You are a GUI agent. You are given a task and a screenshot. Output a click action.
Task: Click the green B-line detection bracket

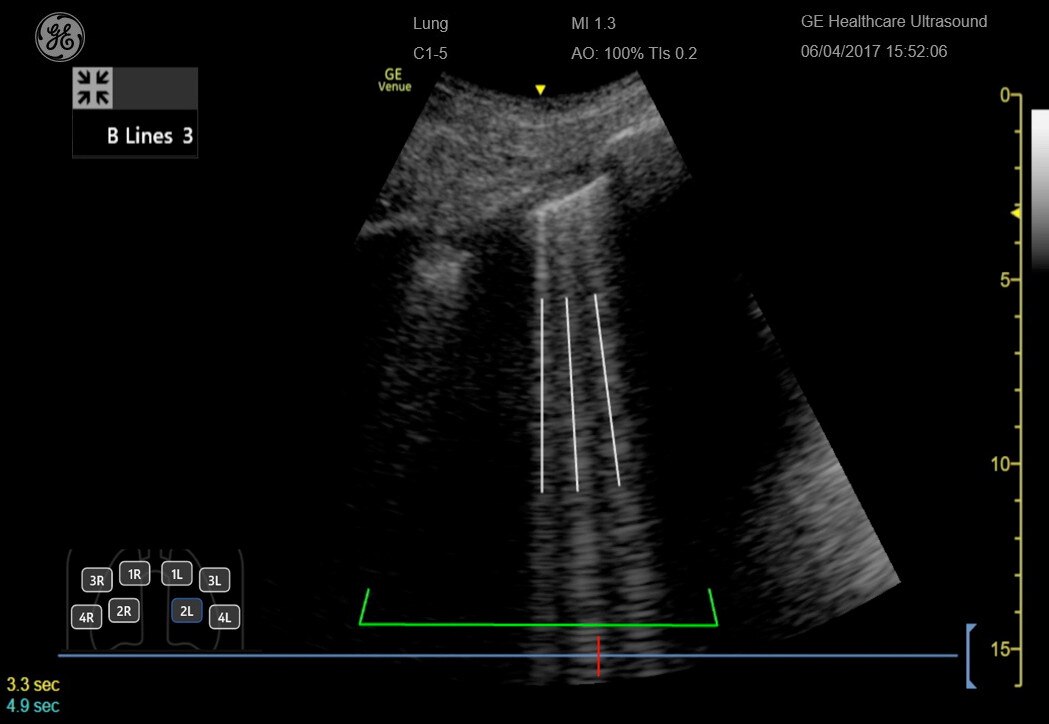[539, 608]
